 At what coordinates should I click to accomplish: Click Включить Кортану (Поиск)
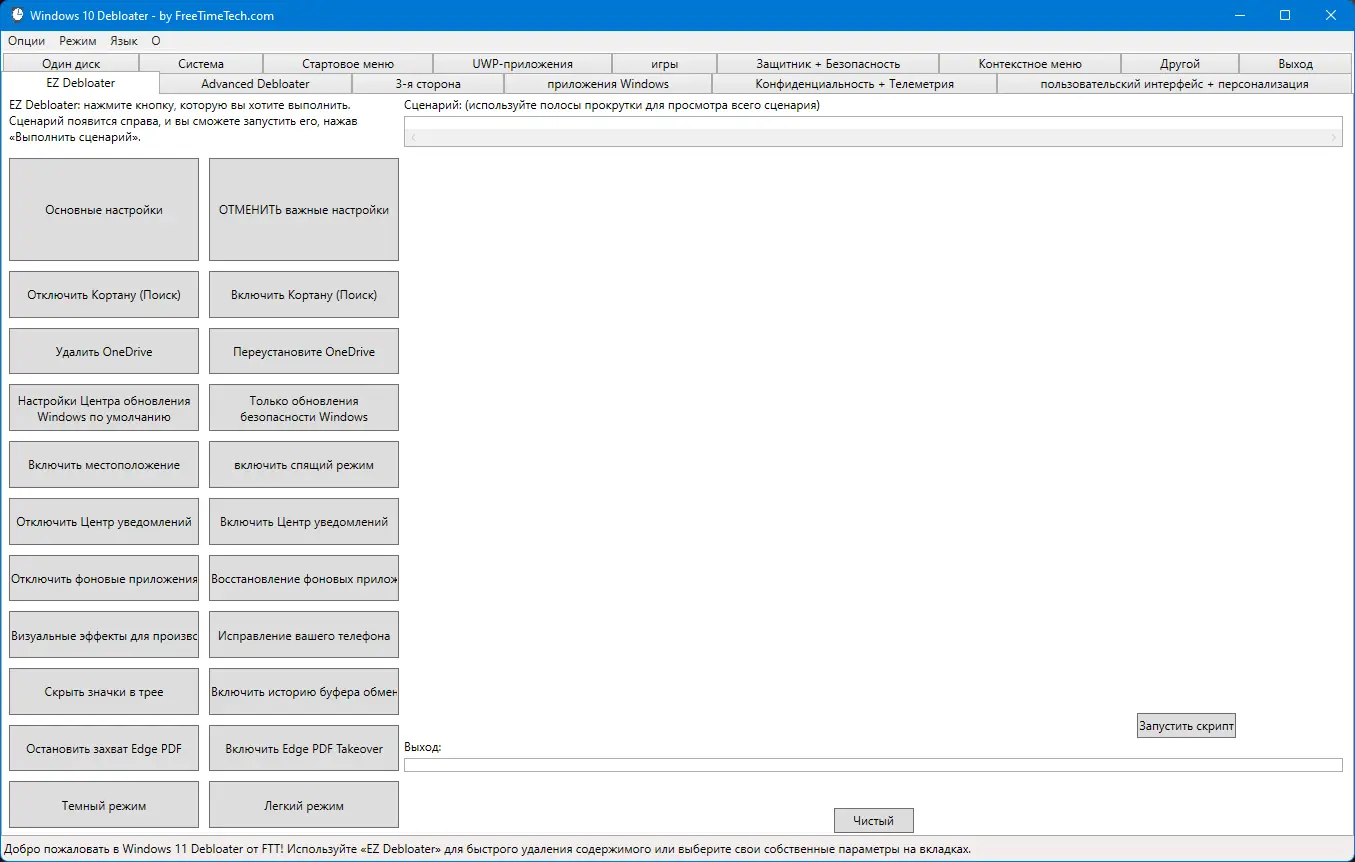tap(304, 295)
